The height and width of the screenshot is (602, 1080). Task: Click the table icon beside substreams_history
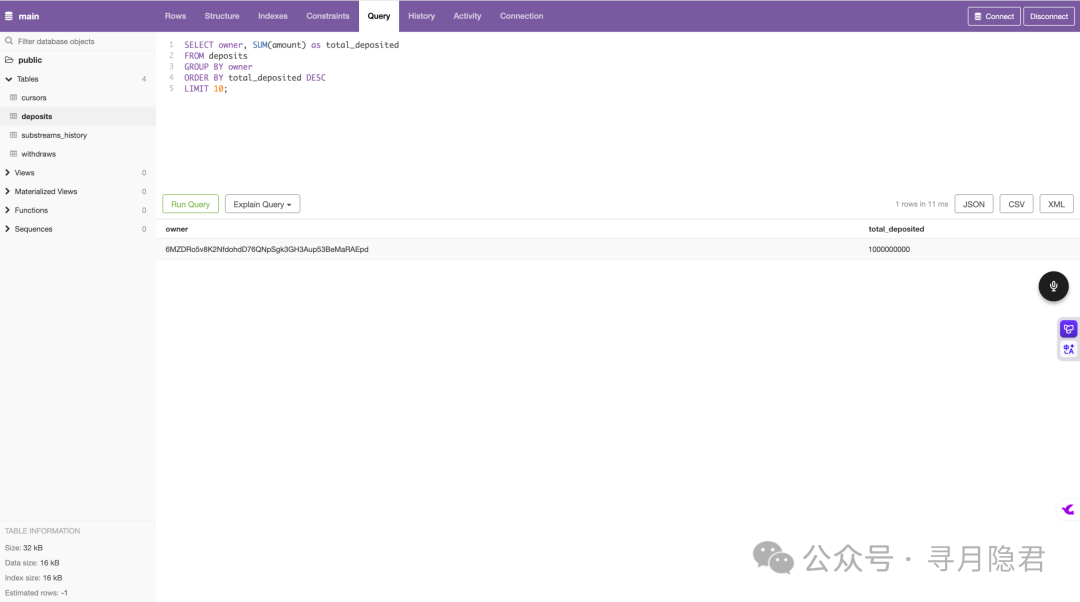pos(13,135)
